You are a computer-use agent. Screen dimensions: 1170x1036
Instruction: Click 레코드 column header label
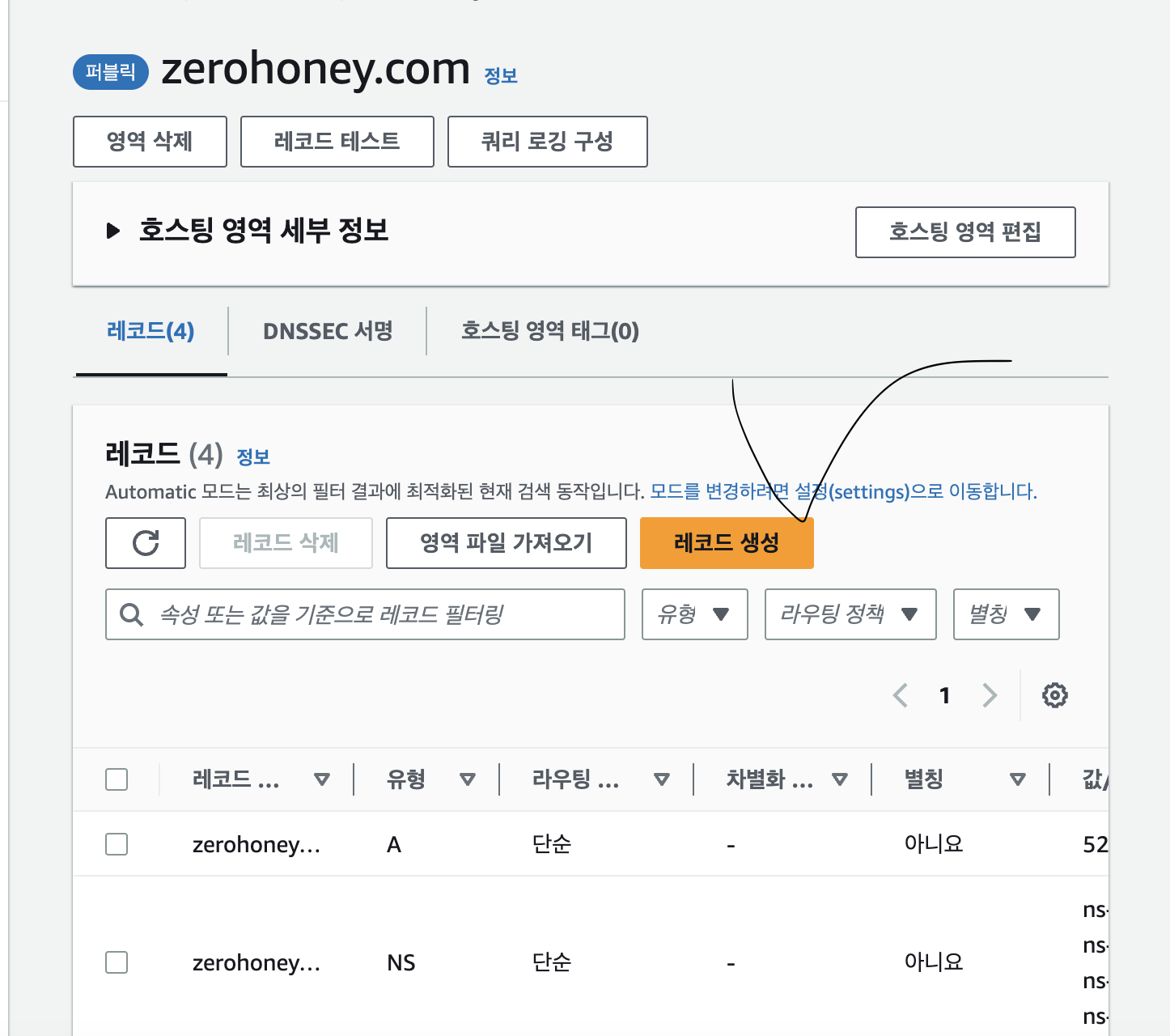235,779
